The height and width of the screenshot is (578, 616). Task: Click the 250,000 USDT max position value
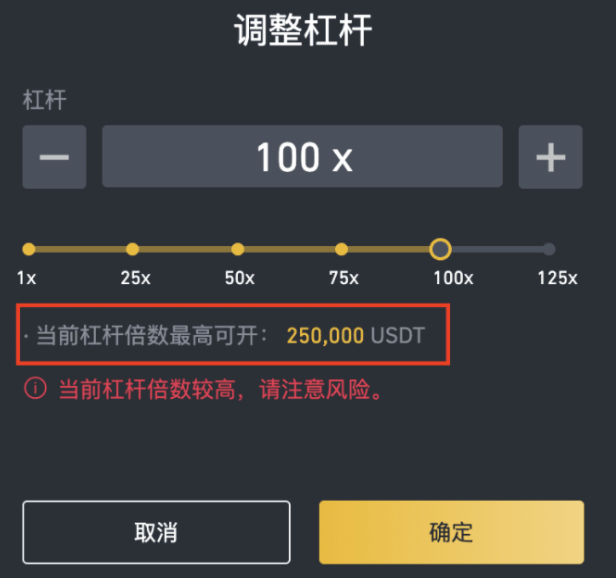pyautogui.click(x=356, y=336)
